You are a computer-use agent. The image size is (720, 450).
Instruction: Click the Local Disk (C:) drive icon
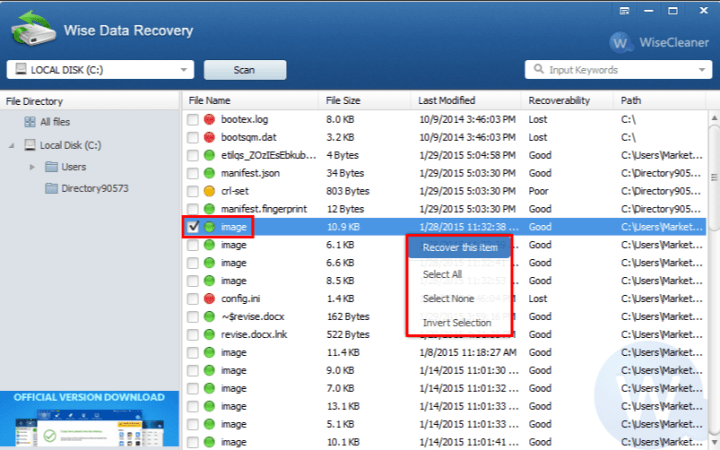tap(30, 145)
